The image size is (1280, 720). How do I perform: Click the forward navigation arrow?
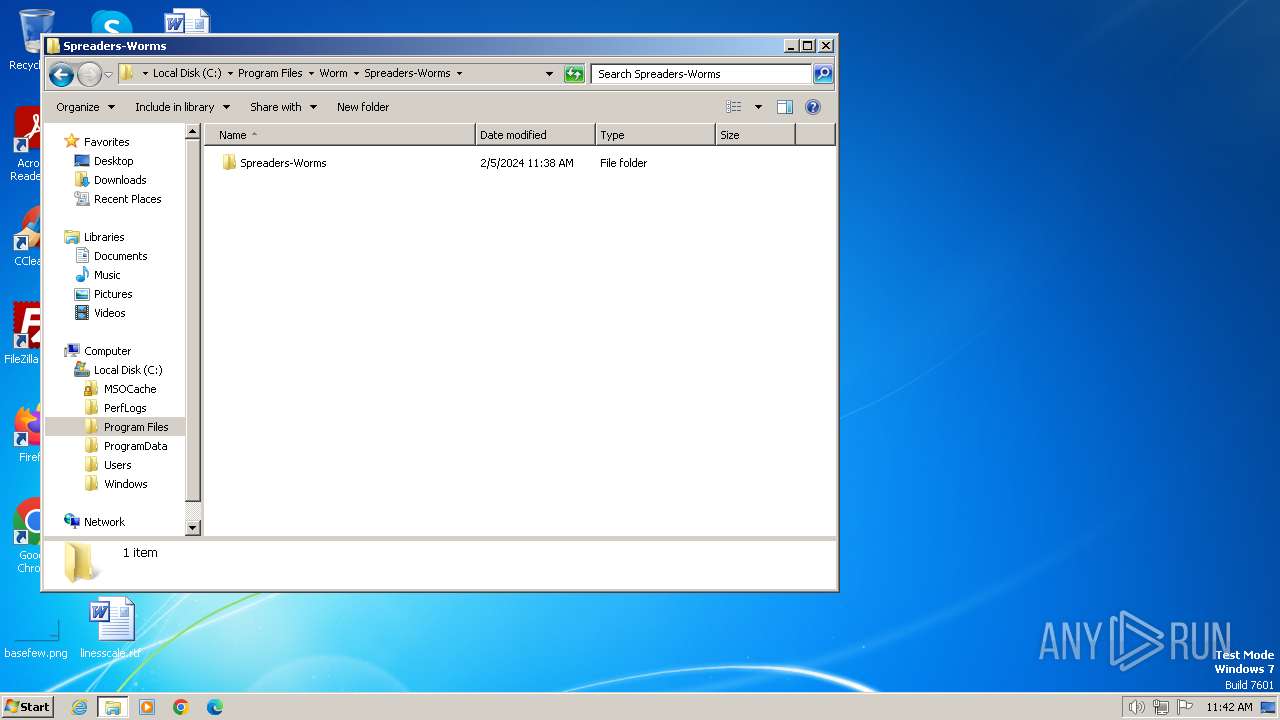click(89, 74)
